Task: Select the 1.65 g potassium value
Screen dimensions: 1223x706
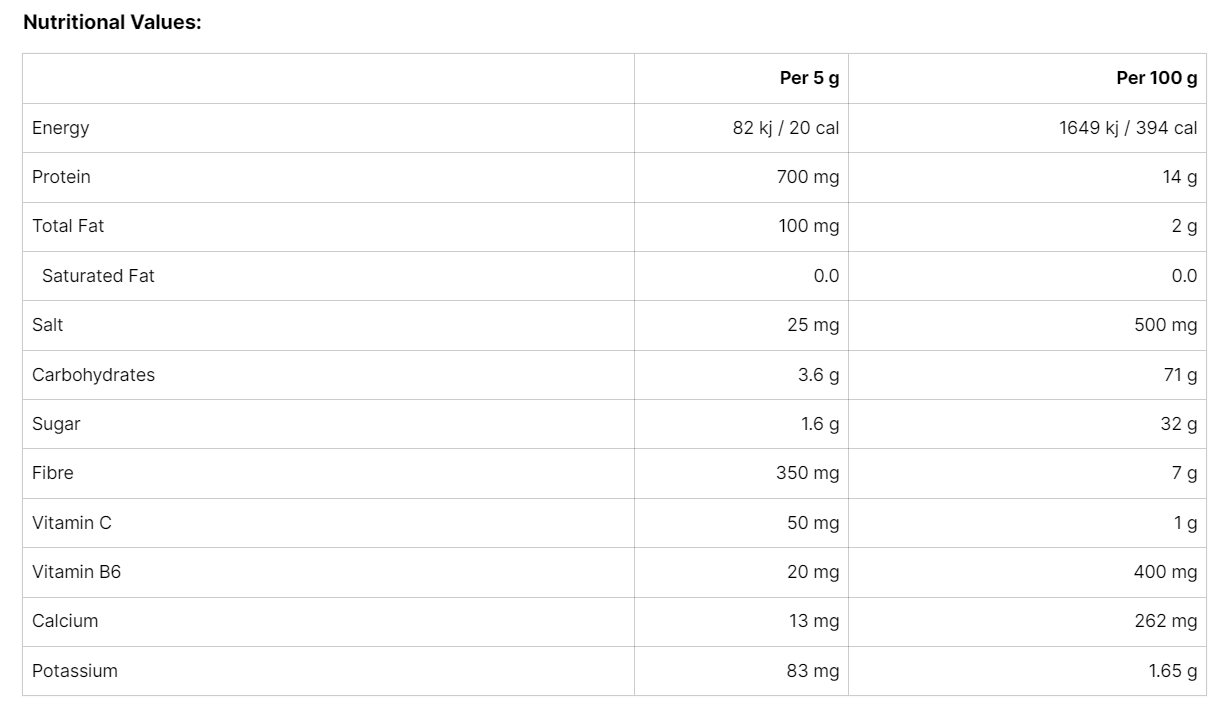Action: (x=1172, y=671)
